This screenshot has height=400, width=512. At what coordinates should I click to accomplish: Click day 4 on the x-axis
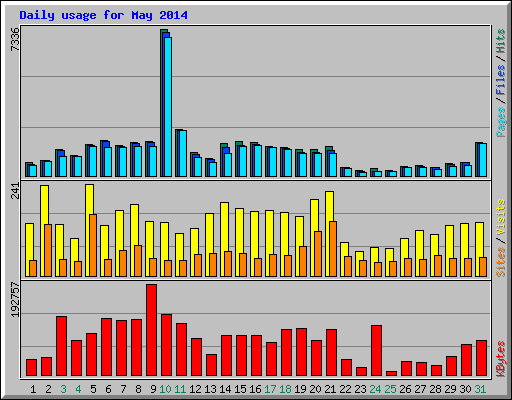[x=78, y=389]
